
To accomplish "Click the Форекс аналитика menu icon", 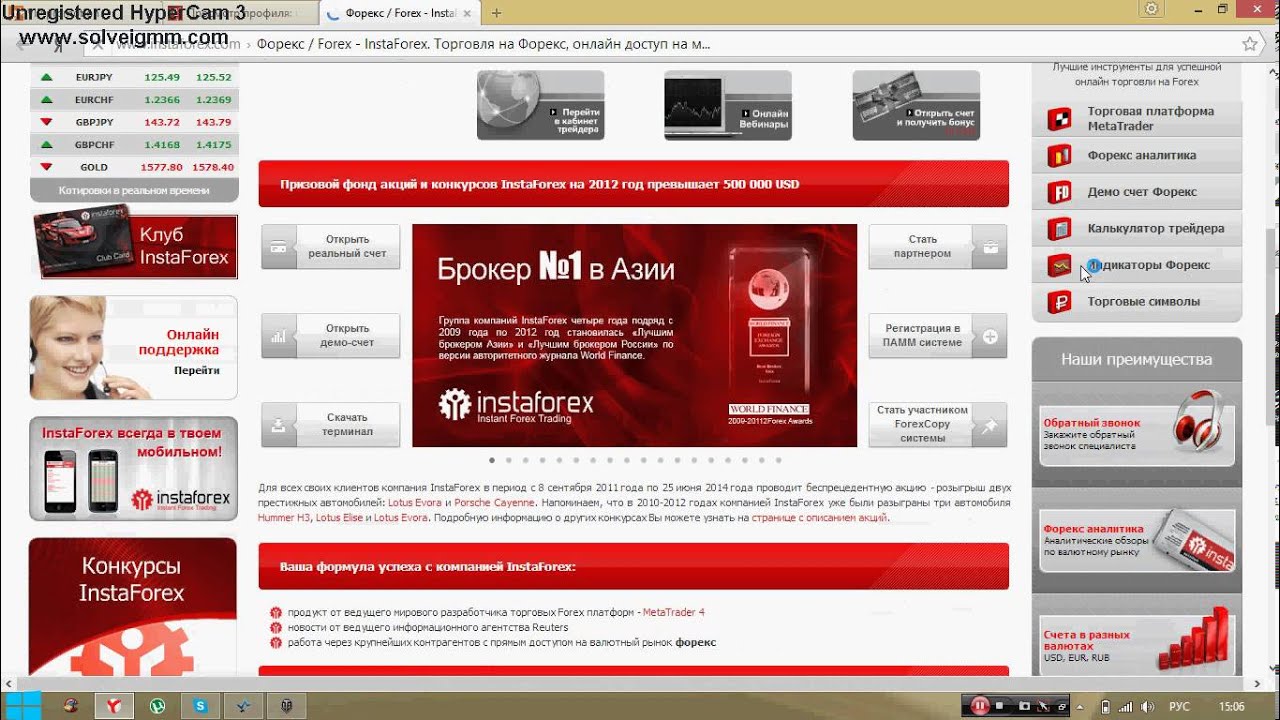I will [1058, 156].
